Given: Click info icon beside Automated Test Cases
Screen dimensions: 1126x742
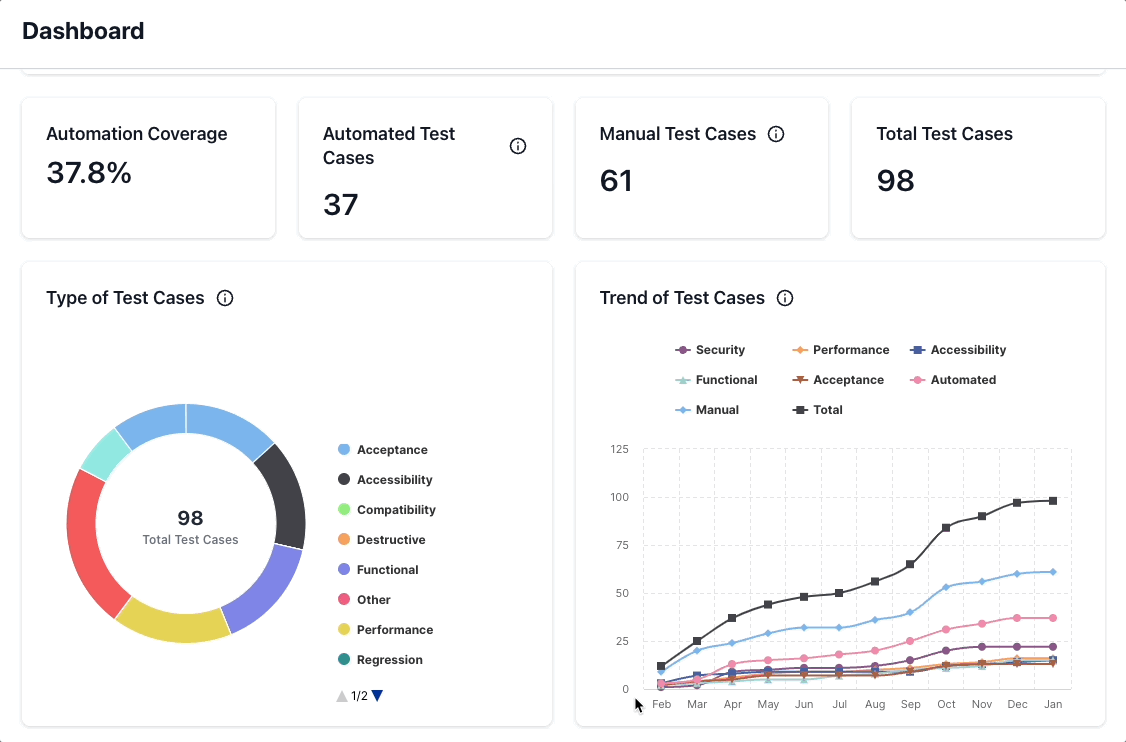Looking at the screenshot, I should click(518, 146).
